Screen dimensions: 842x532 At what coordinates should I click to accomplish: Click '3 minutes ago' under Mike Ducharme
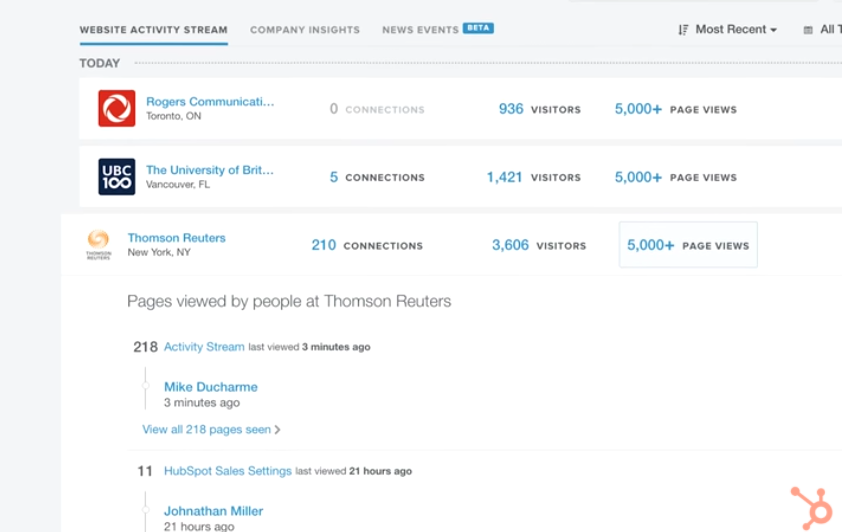click(x=202, y=403)
